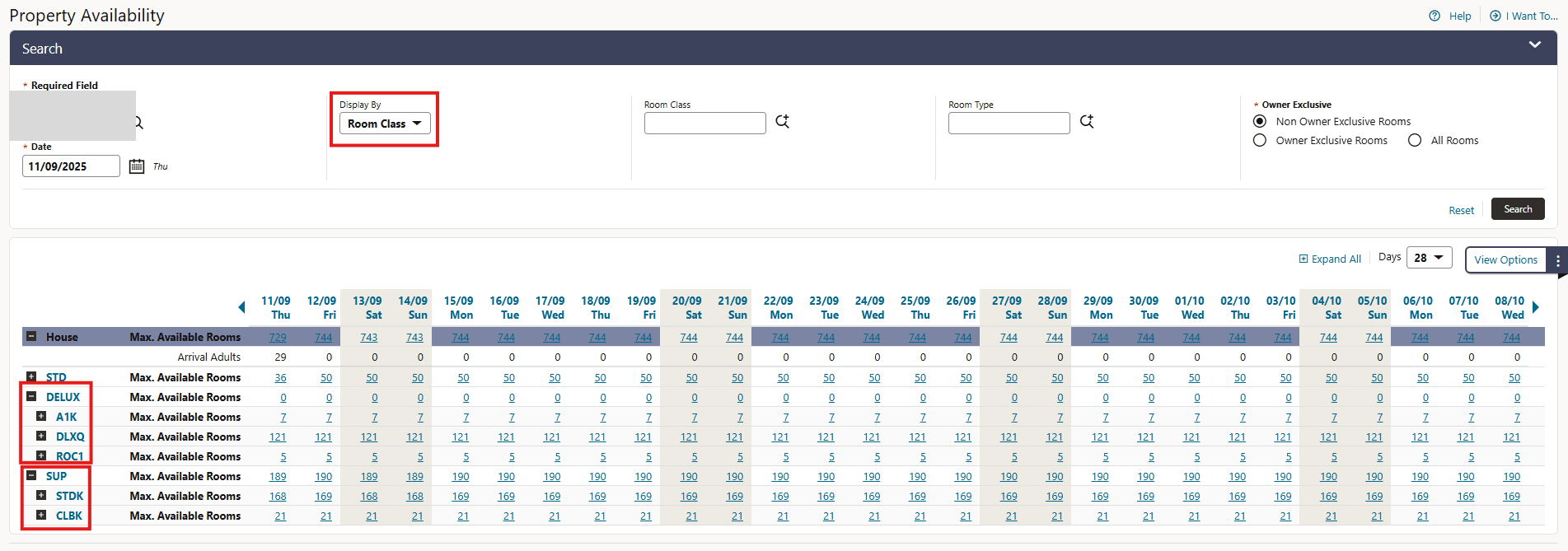Expand the DLXQ room type row
Screen dimensions: 1568x551
pyautogui.click(x=41, y=436)
